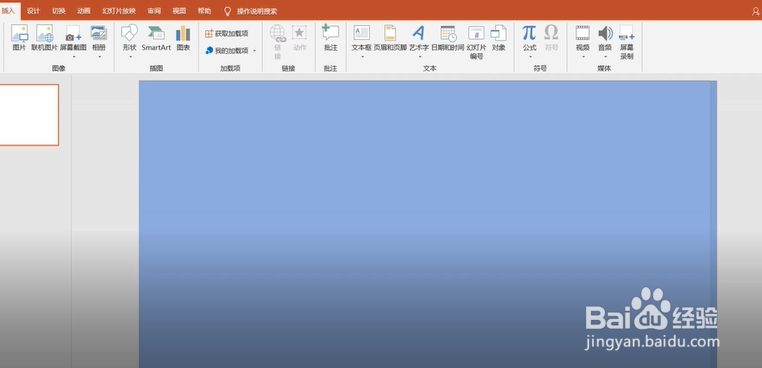Image resolution: width=762 pixels, height=368 pixels.
Task: Expand the Photo Album (相册) dropdown arrow
Action: click(99, 56)
